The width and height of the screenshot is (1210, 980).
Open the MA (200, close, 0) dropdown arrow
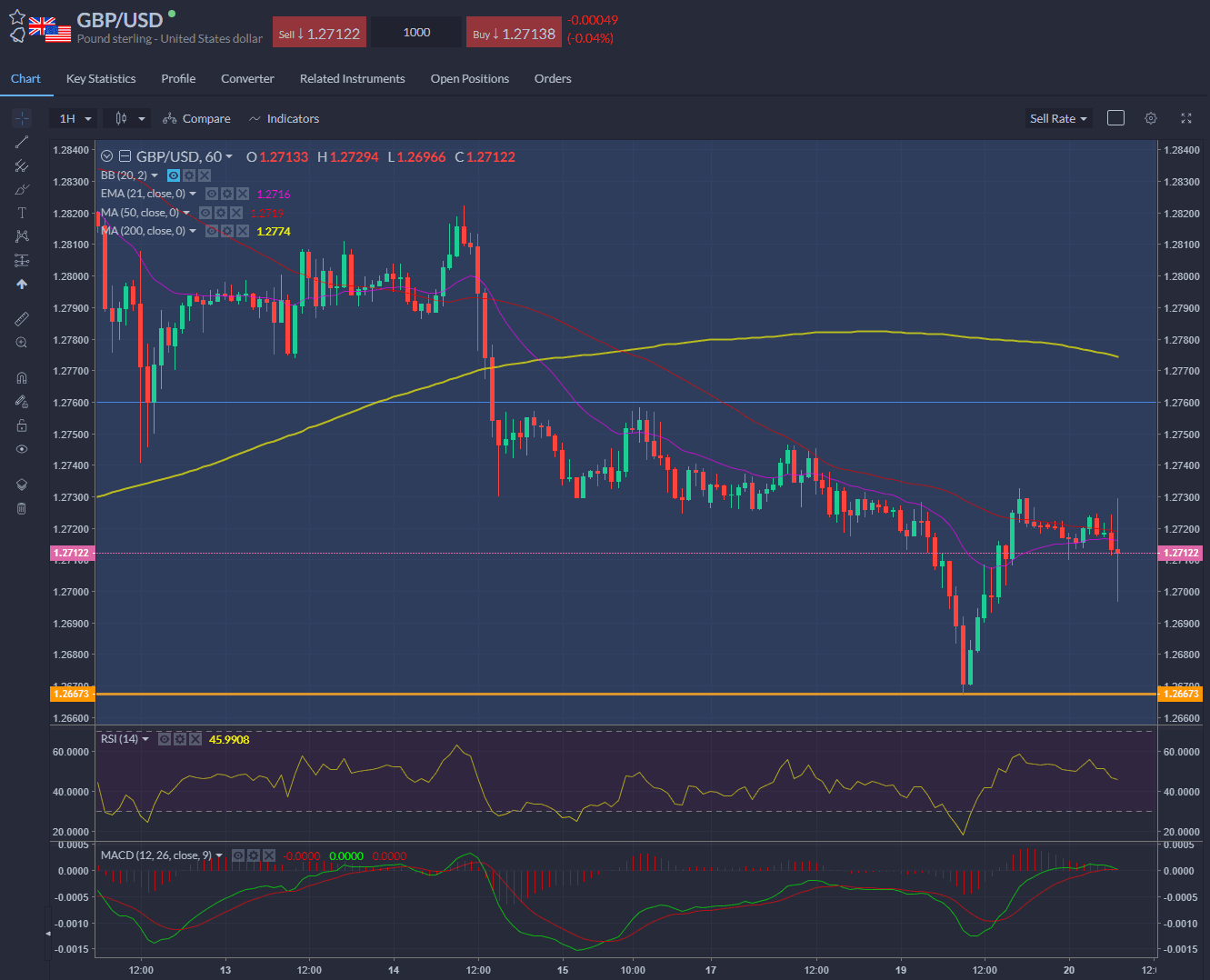193,231
